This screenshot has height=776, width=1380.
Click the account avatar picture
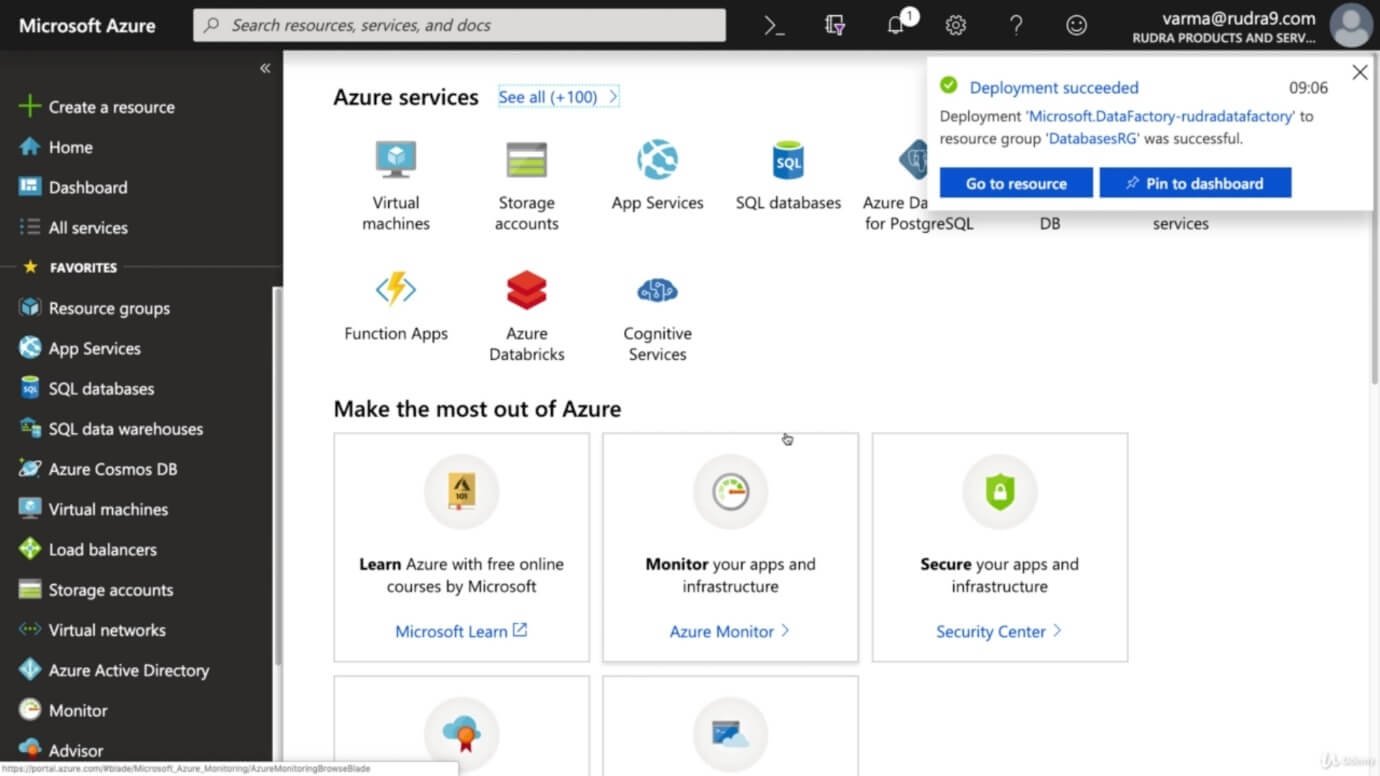click(x=1351, y=25)
